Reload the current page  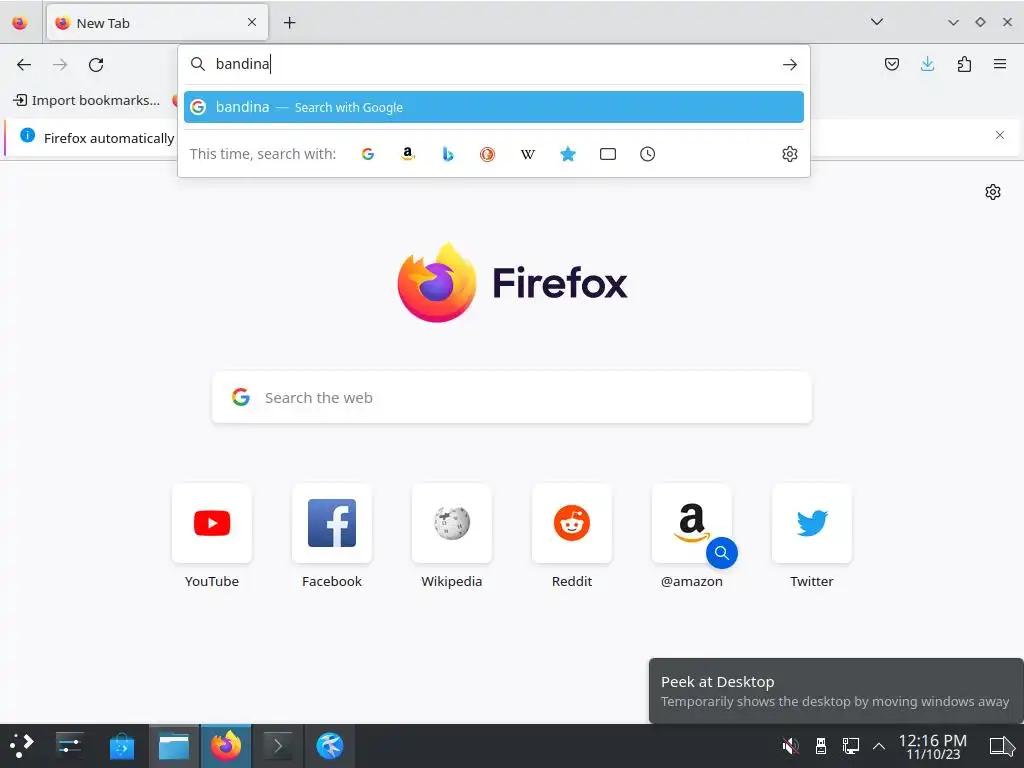pos(96,64)
